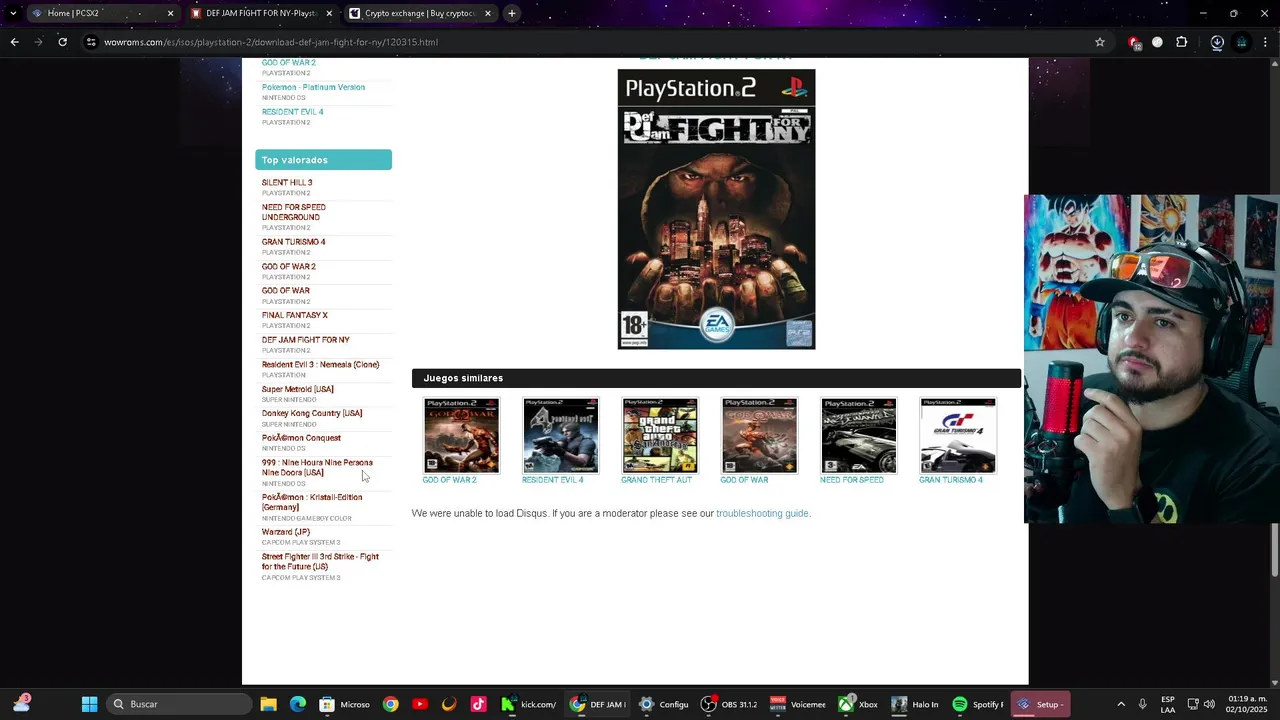Switch to OBS 31.1.2 in taskbar

tap(729, 704)
